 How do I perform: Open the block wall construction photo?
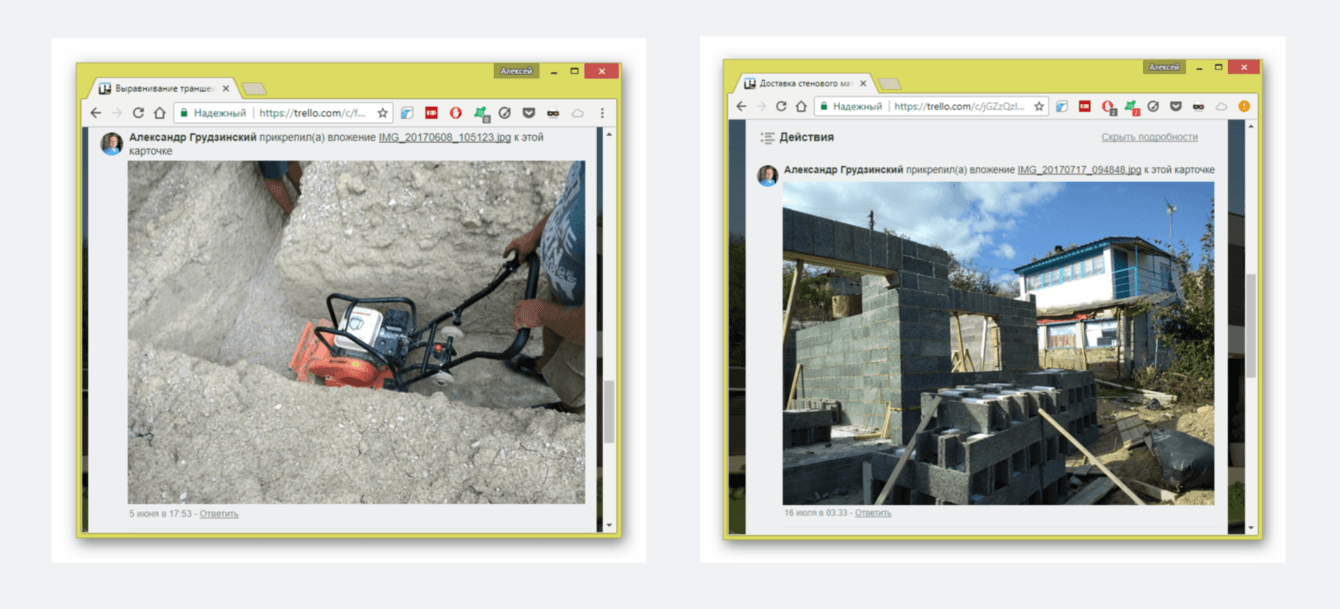point(998,343)
